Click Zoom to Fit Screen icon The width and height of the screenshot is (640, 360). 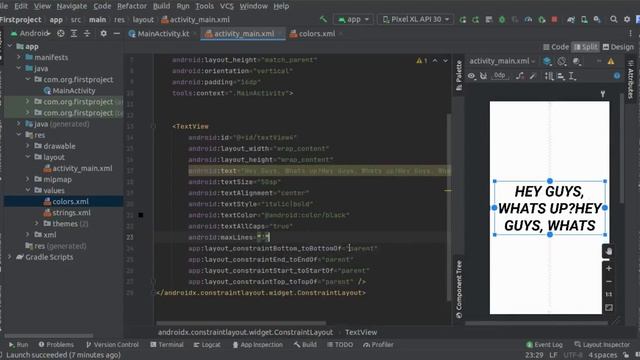(609, 307)
